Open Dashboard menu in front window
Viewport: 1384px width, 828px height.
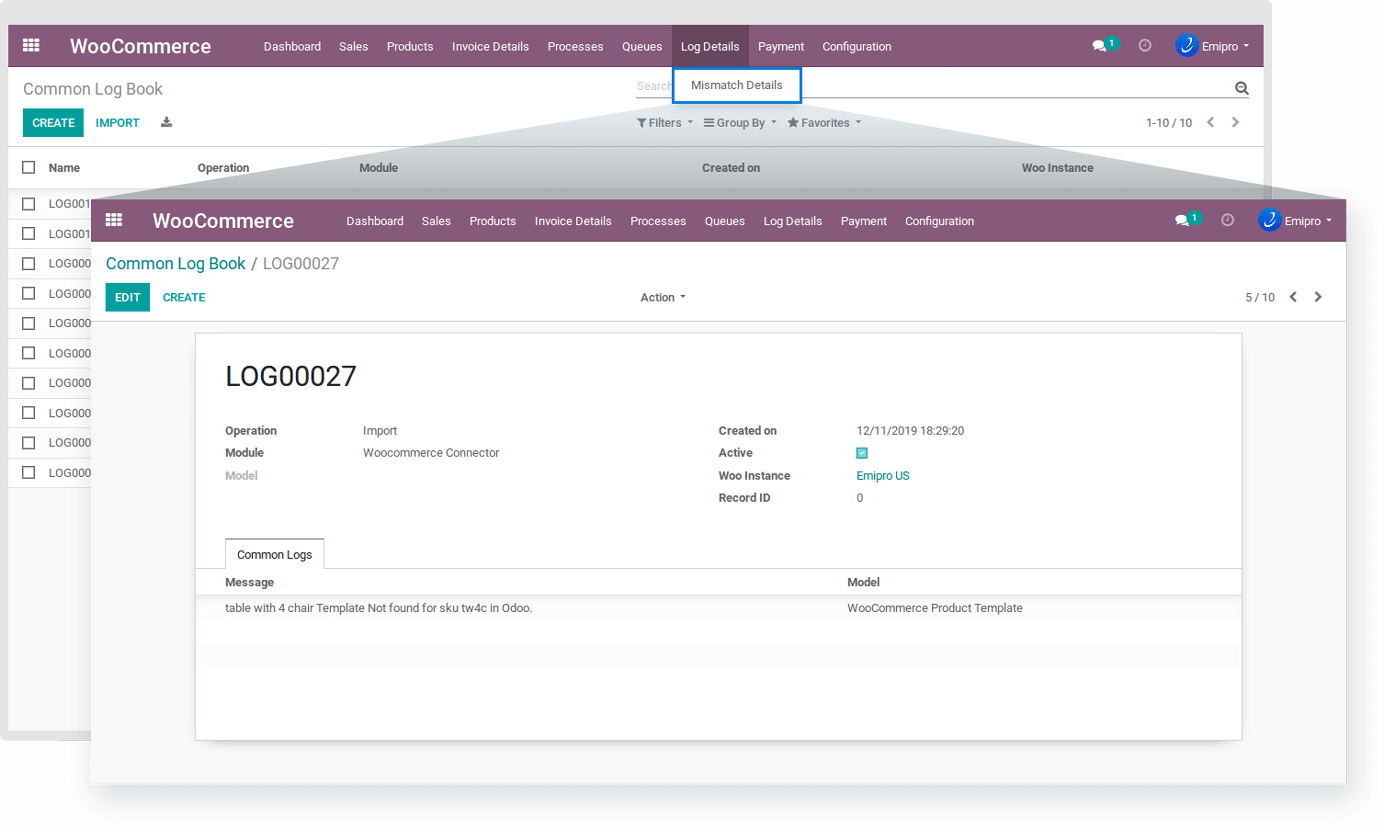pos(375,221)
